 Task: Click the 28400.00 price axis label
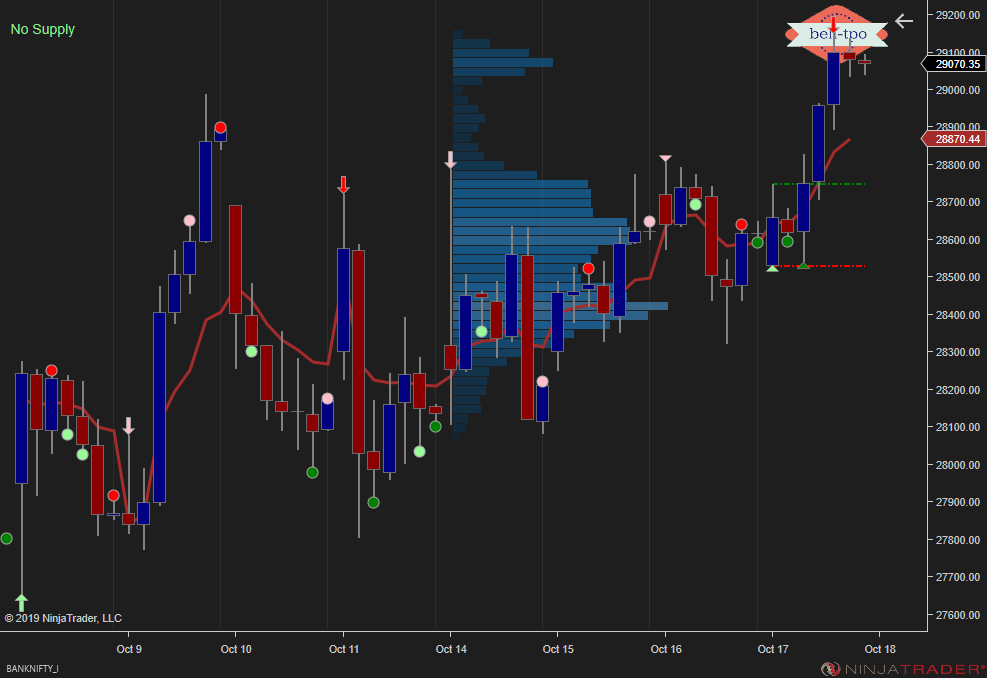[957, 315]
